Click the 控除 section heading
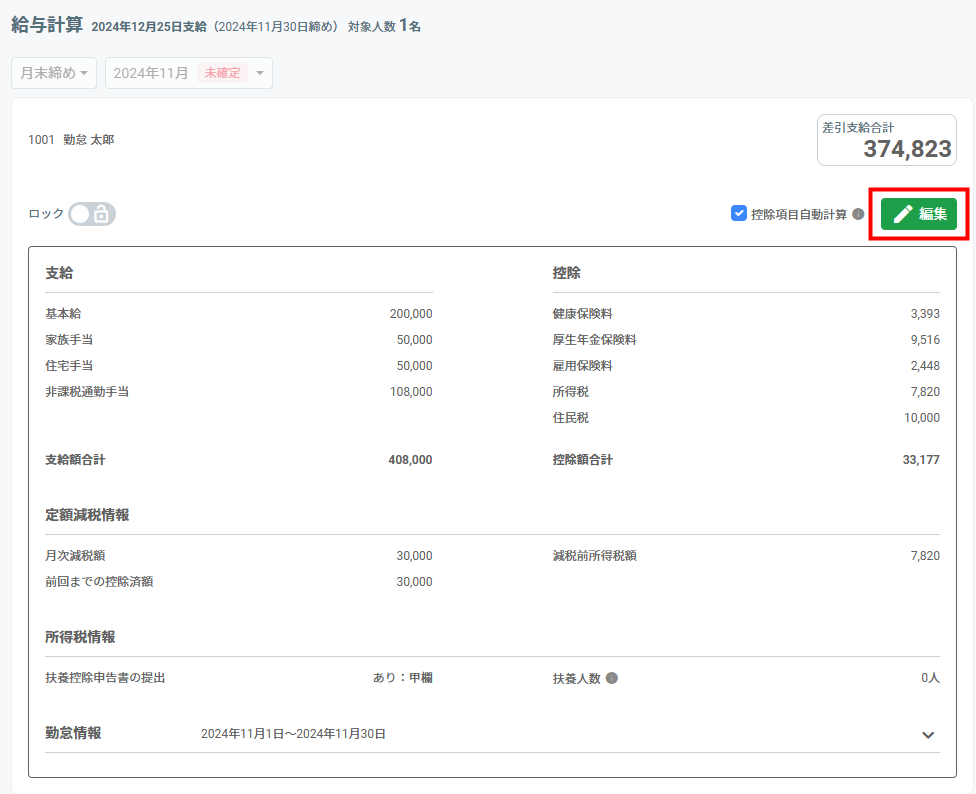 [x=566, y=273]
